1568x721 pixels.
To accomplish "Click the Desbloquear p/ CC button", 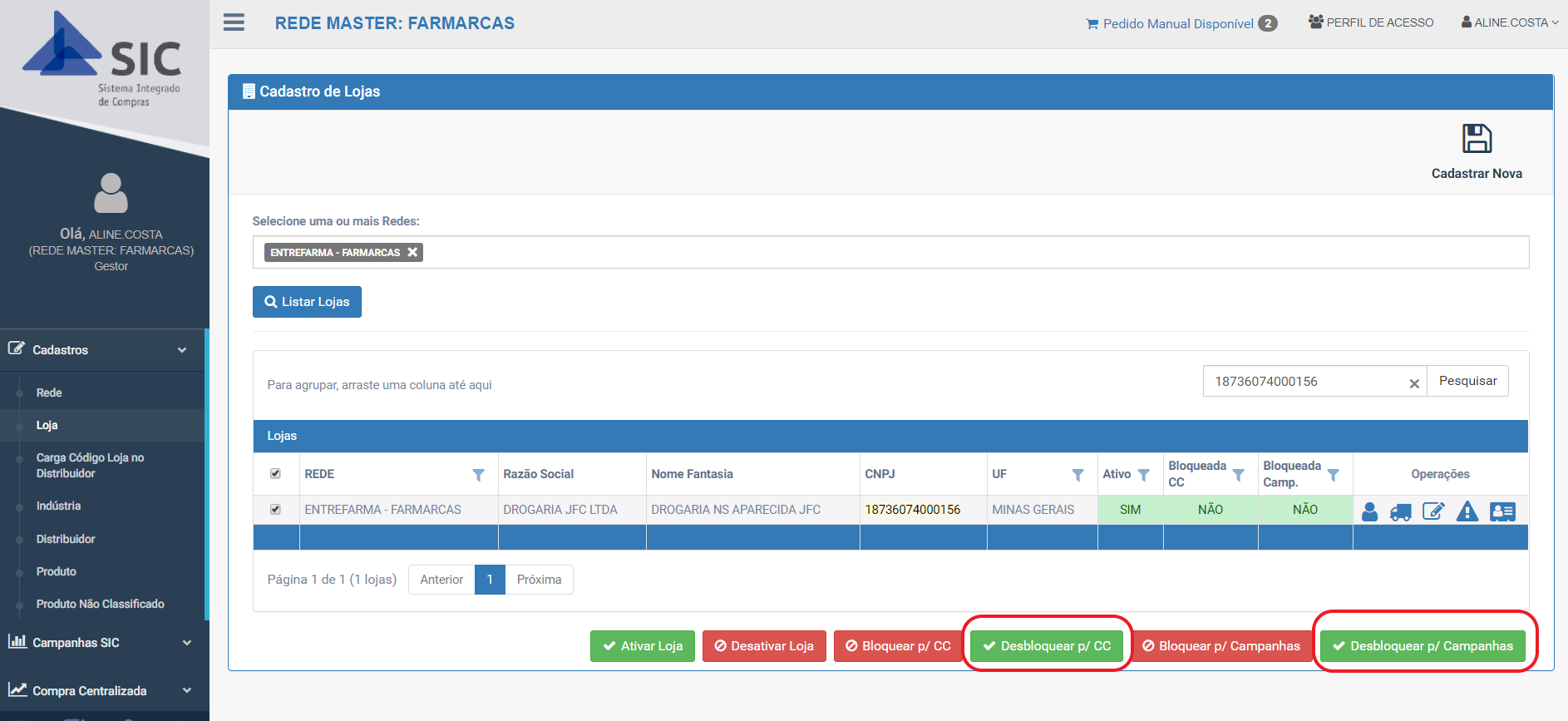I will (x=1047, y=646).
